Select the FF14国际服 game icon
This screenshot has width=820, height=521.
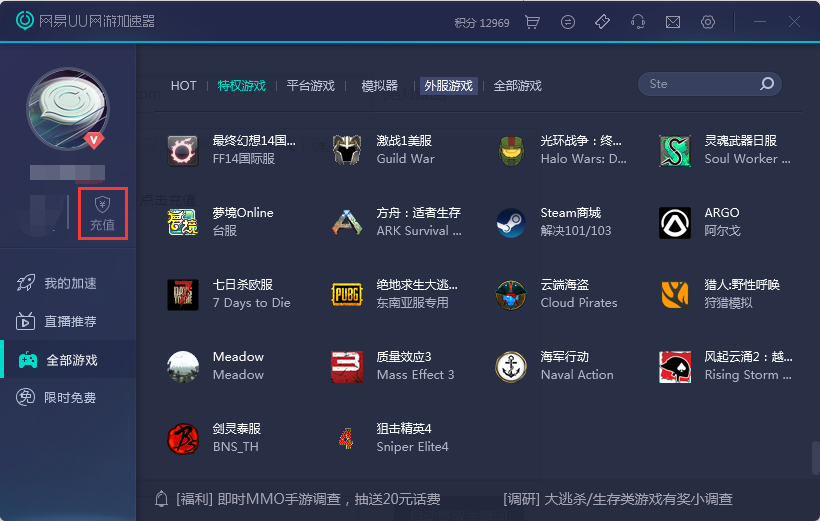[183, 151]
